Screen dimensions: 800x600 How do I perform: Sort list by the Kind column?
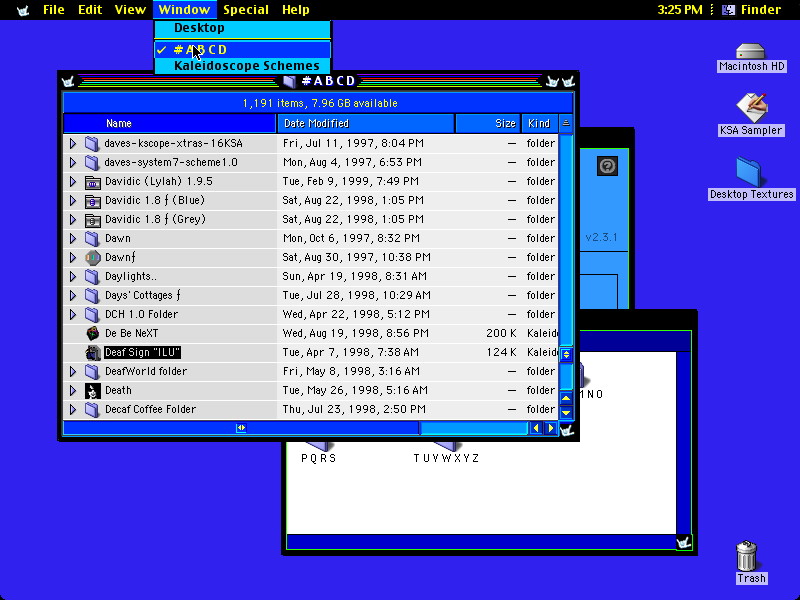tap(539, 123)
